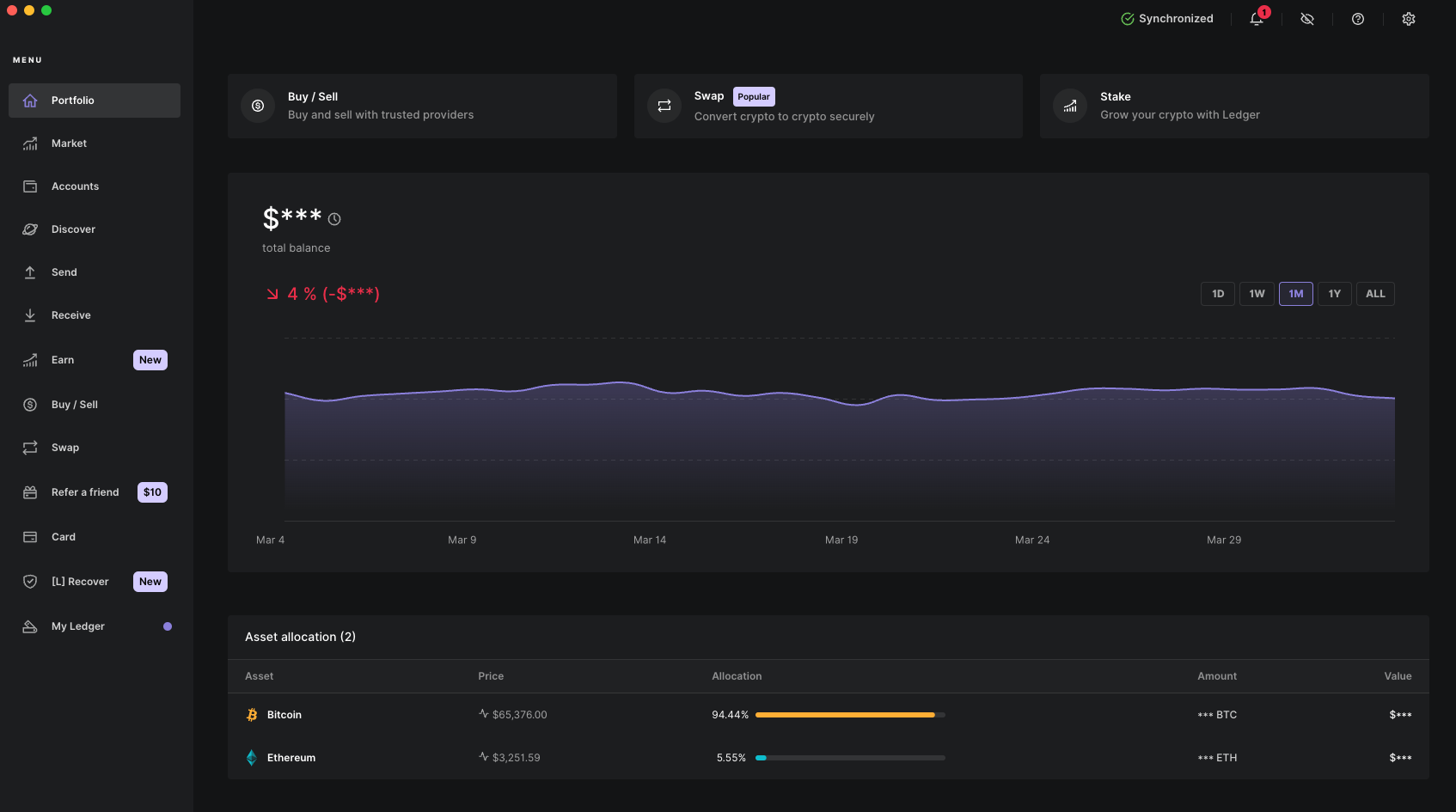Click the clock icon beside total balance
Viewport: 1456px width, 812px height.
pos(334,219)
